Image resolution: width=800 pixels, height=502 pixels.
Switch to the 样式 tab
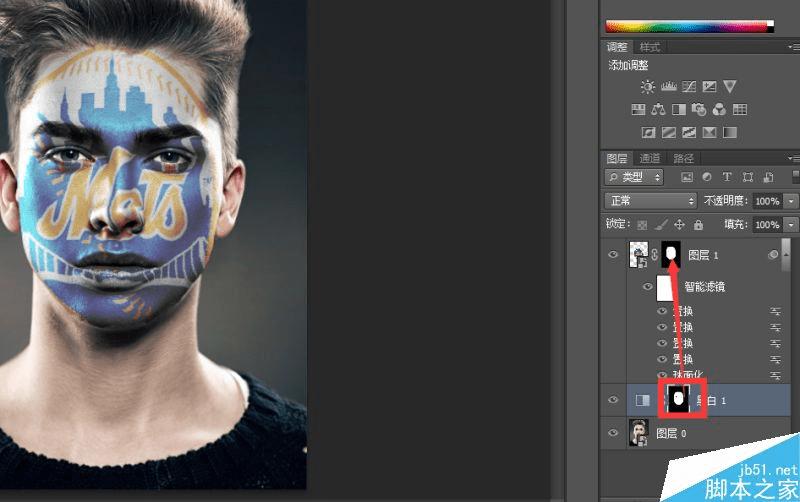(x=649, y=47)
